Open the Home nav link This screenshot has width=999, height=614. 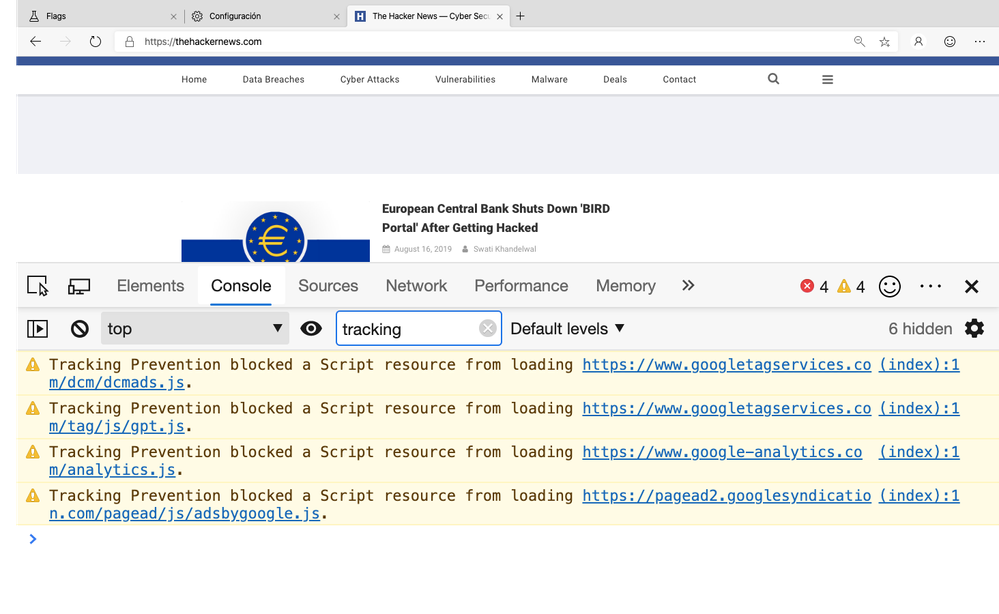click(194, 80)
